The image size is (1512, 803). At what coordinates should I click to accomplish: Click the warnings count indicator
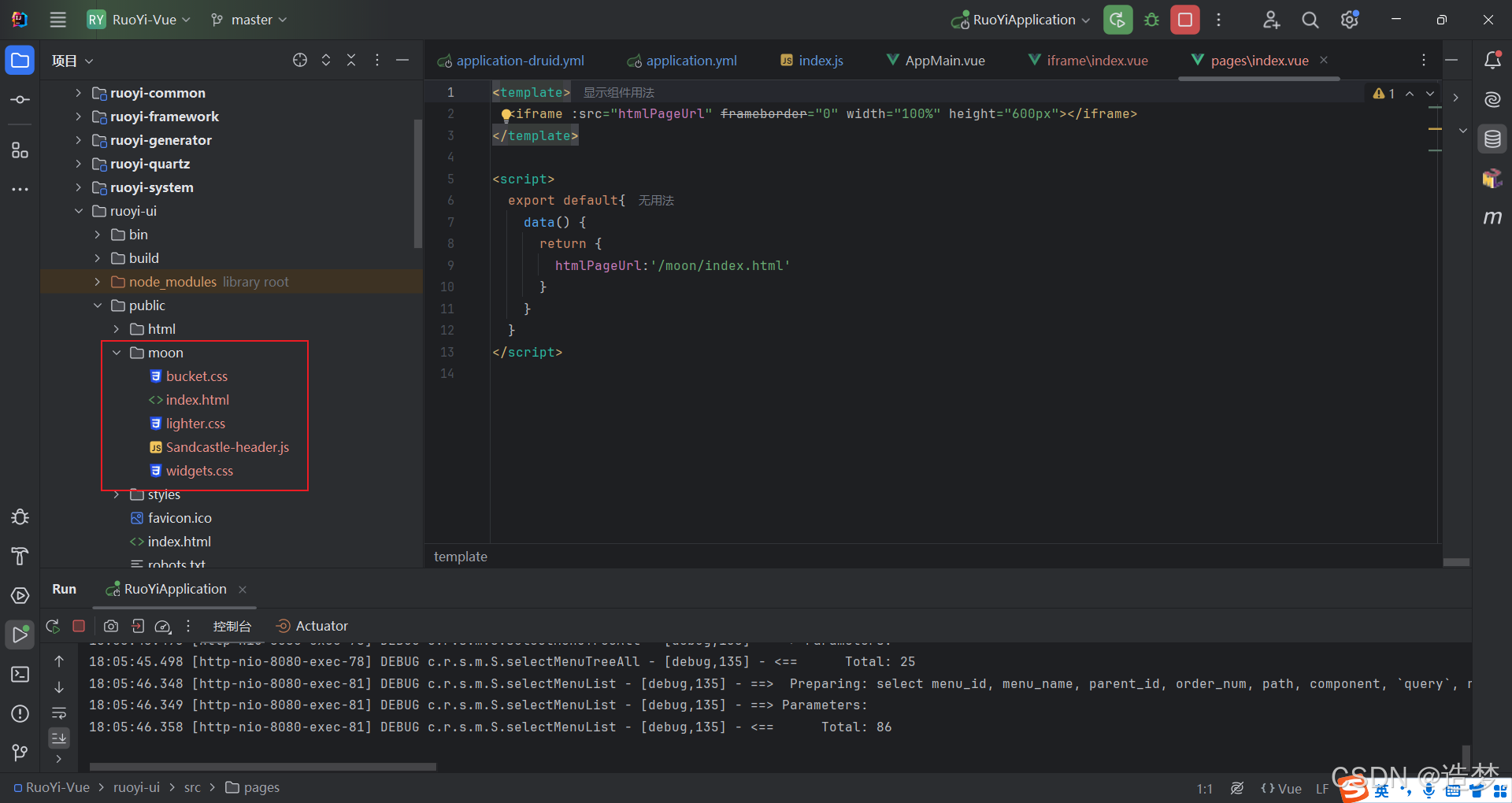(x=1384, y=94)
